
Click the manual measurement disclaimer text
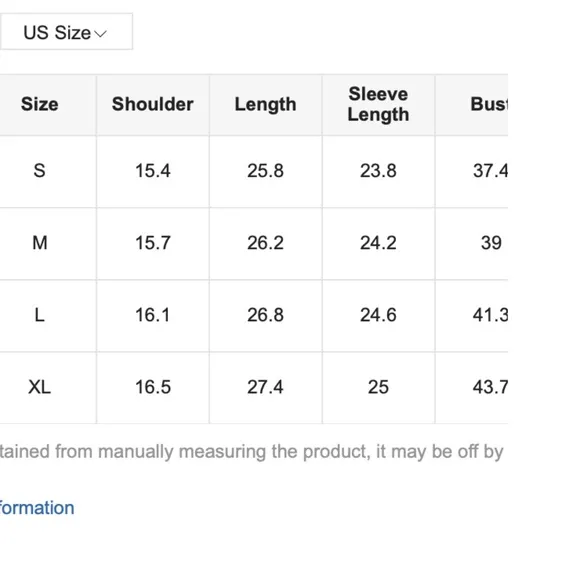[x=252, y=452]
